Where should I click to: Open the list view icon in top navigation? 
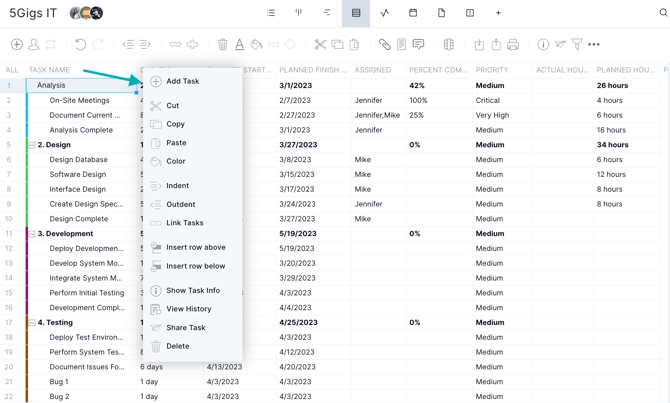[x=270, y=13]
